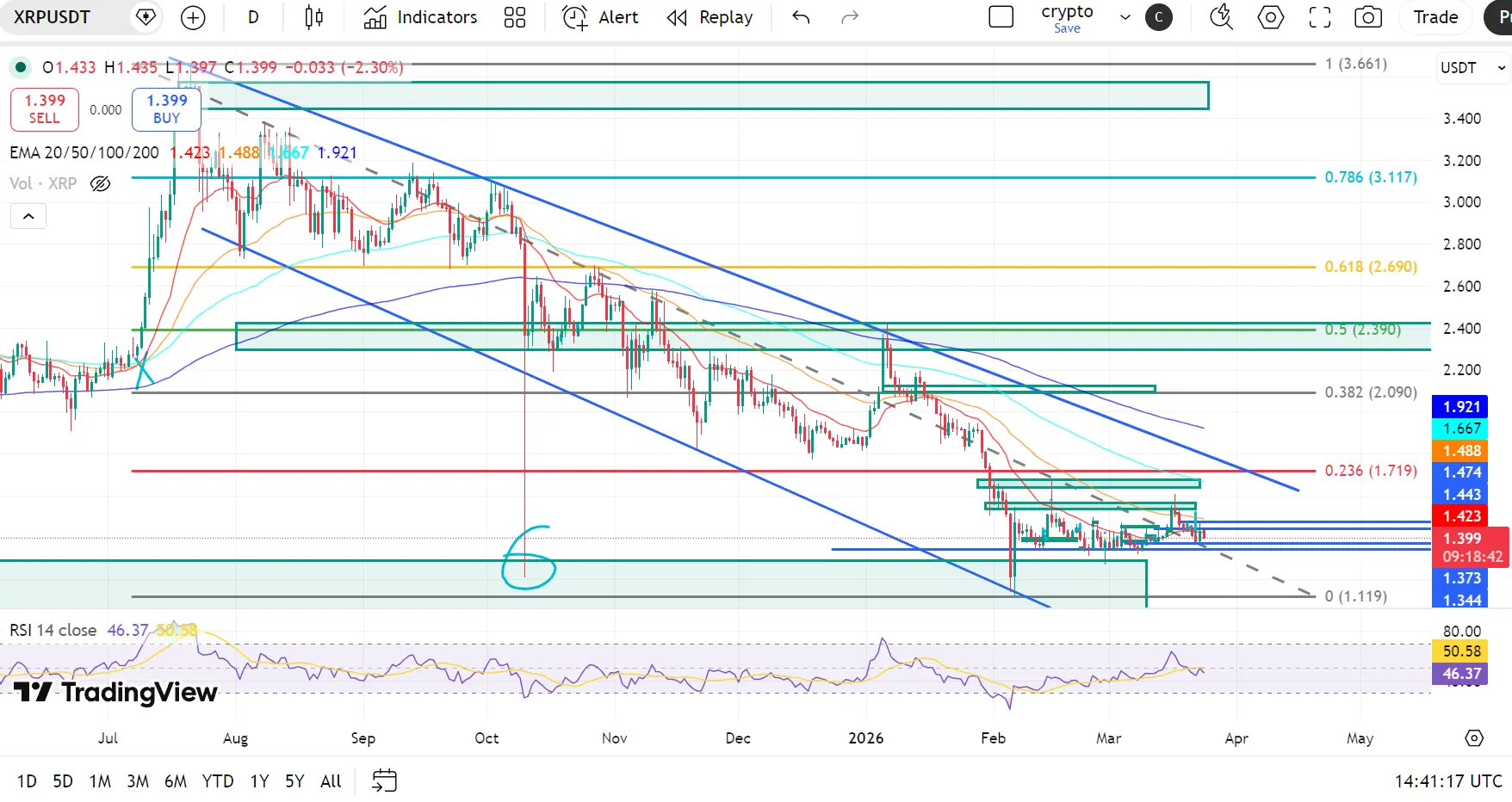Open the price scale settings gear

coord(1474,738)
